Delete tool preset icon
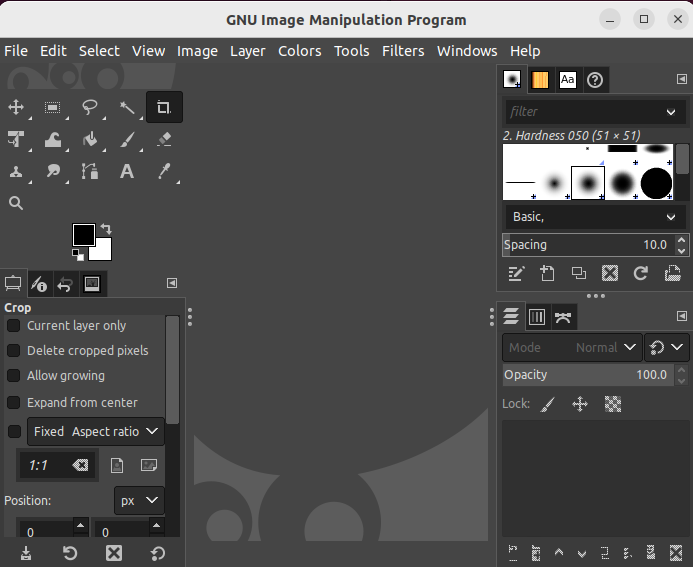693x567 pixels. pos(114,553)
